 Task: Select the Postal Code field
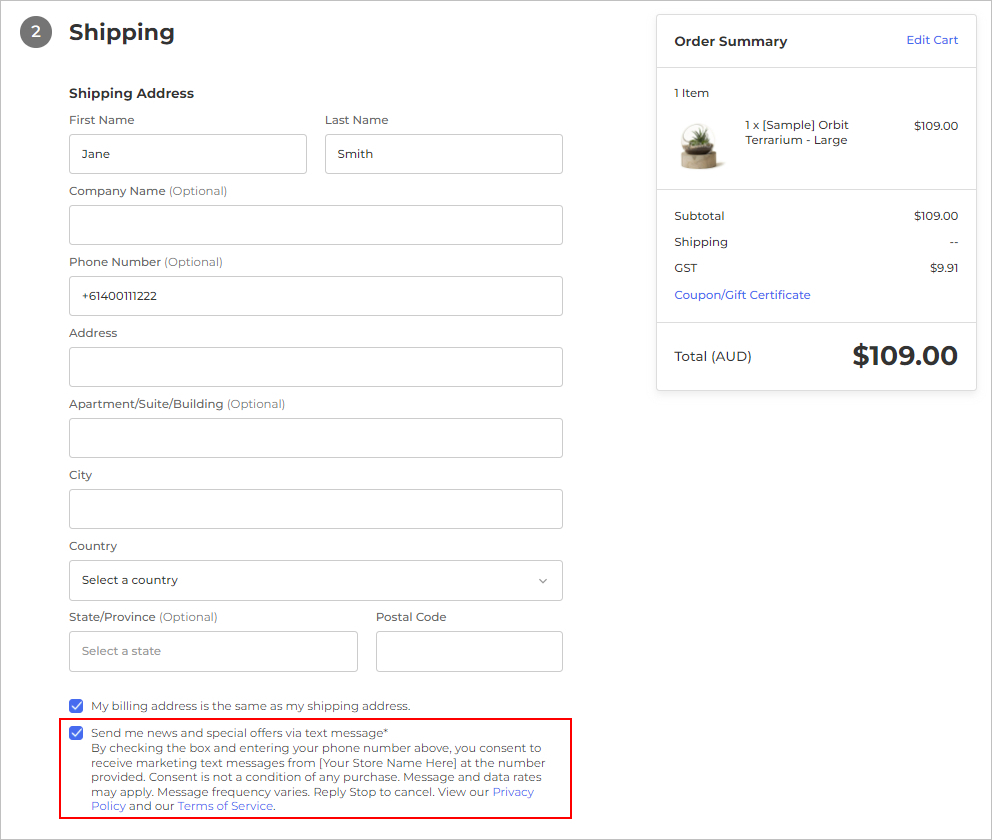(469, 651)
